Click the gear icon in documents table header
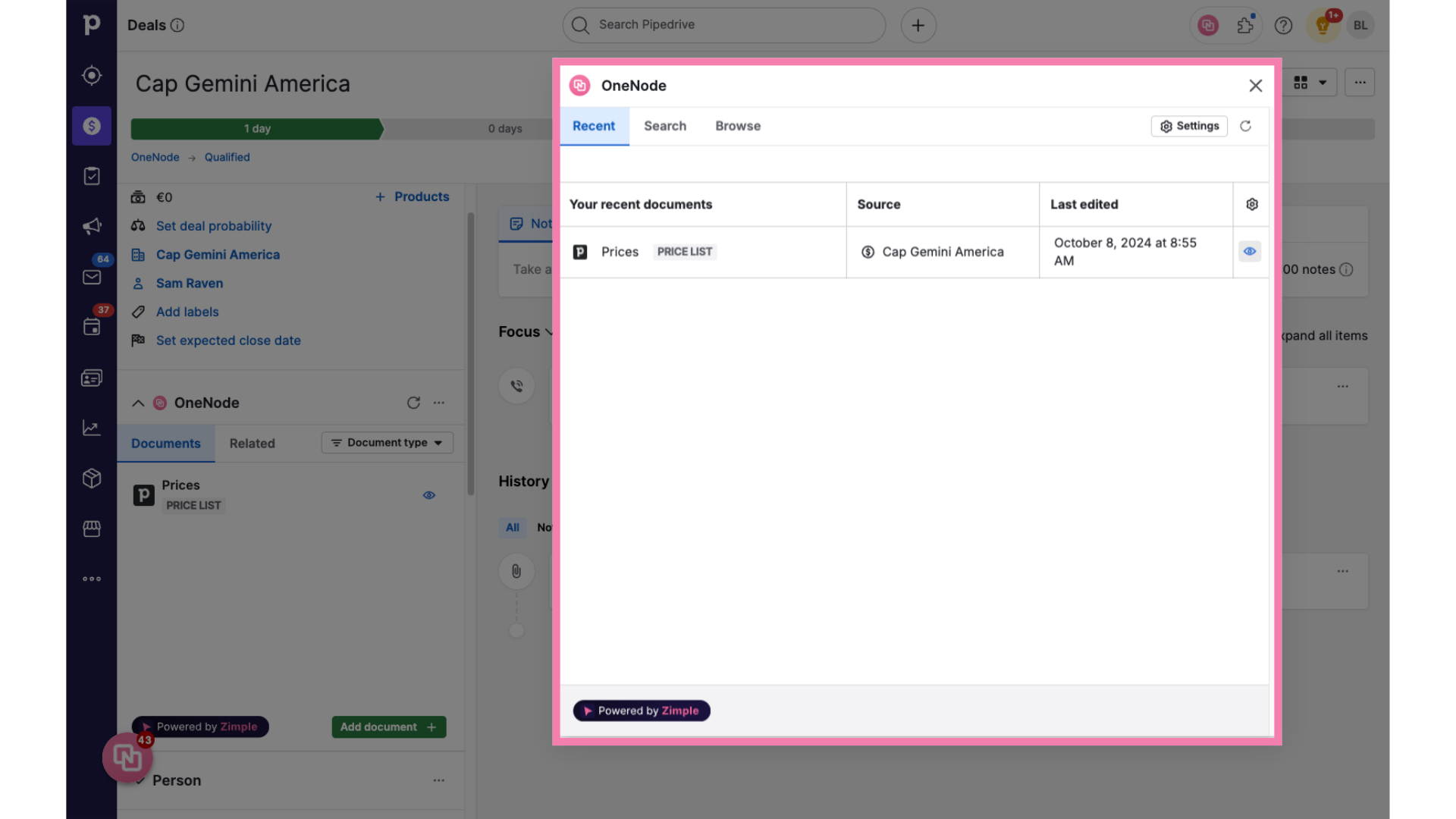The width and height of the screenshot is (1456, 819). 1252,204
